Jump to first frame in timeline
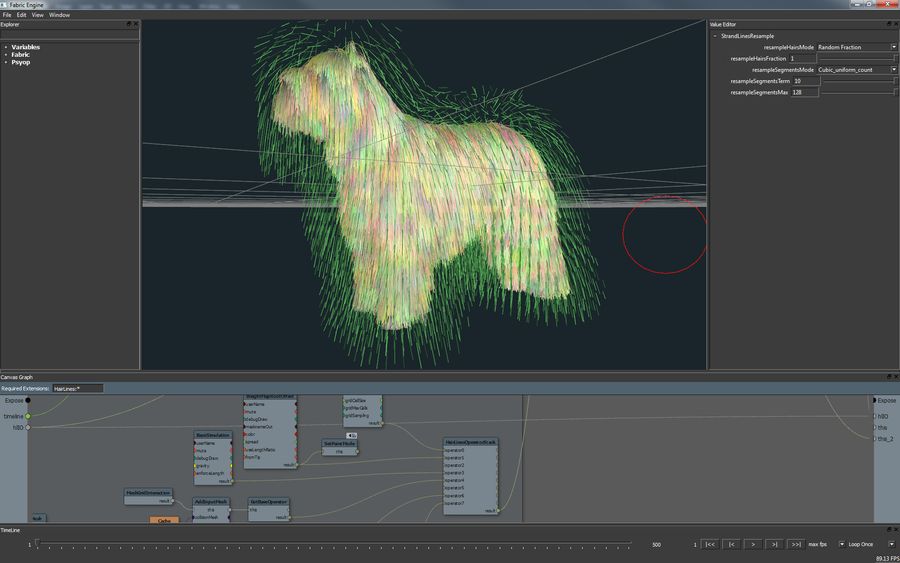This screenshot has width=900, height=563. (709, 544)
